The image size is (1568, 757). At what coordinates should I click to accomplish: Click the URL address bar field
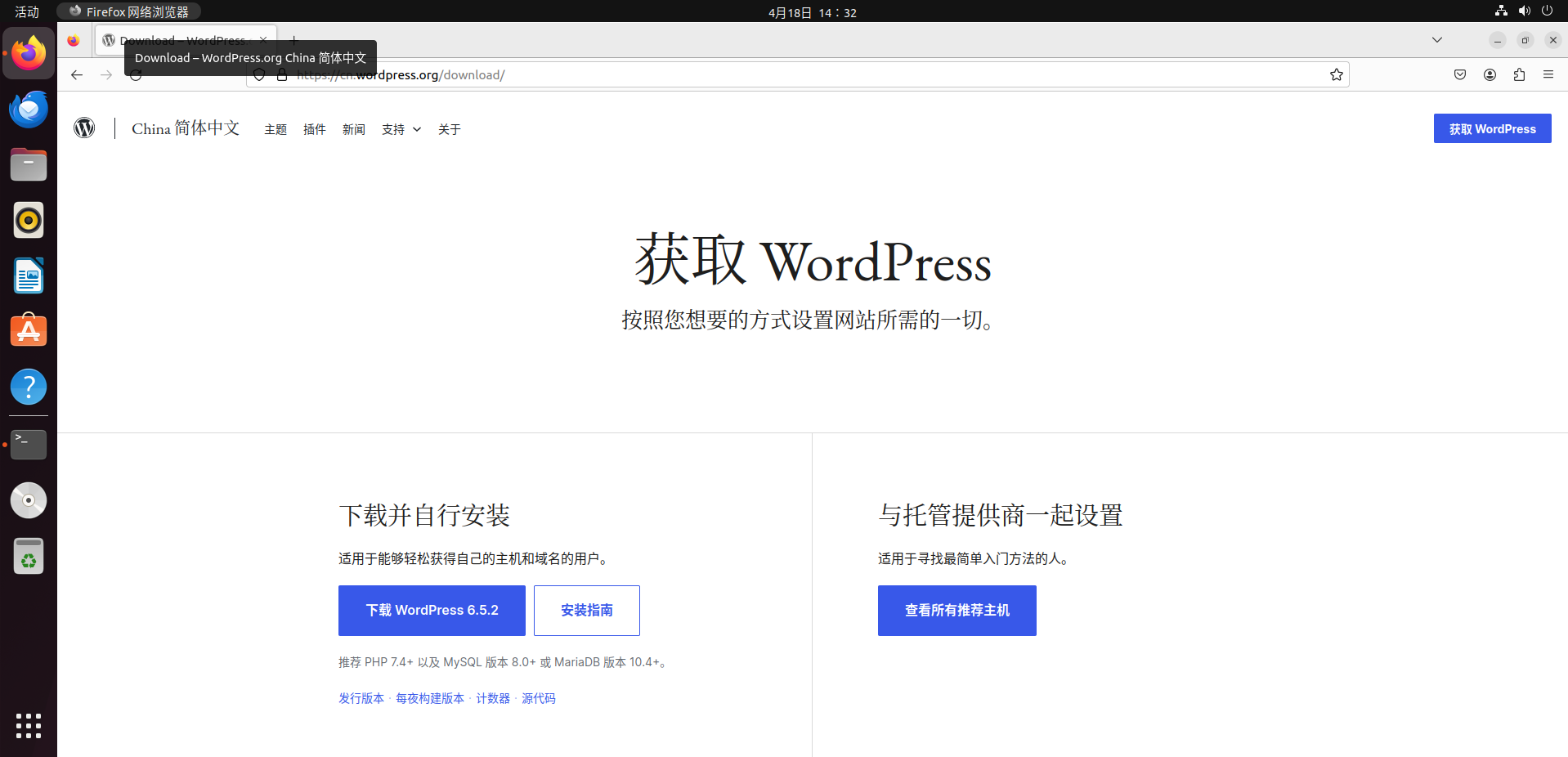tap(797, 75)
